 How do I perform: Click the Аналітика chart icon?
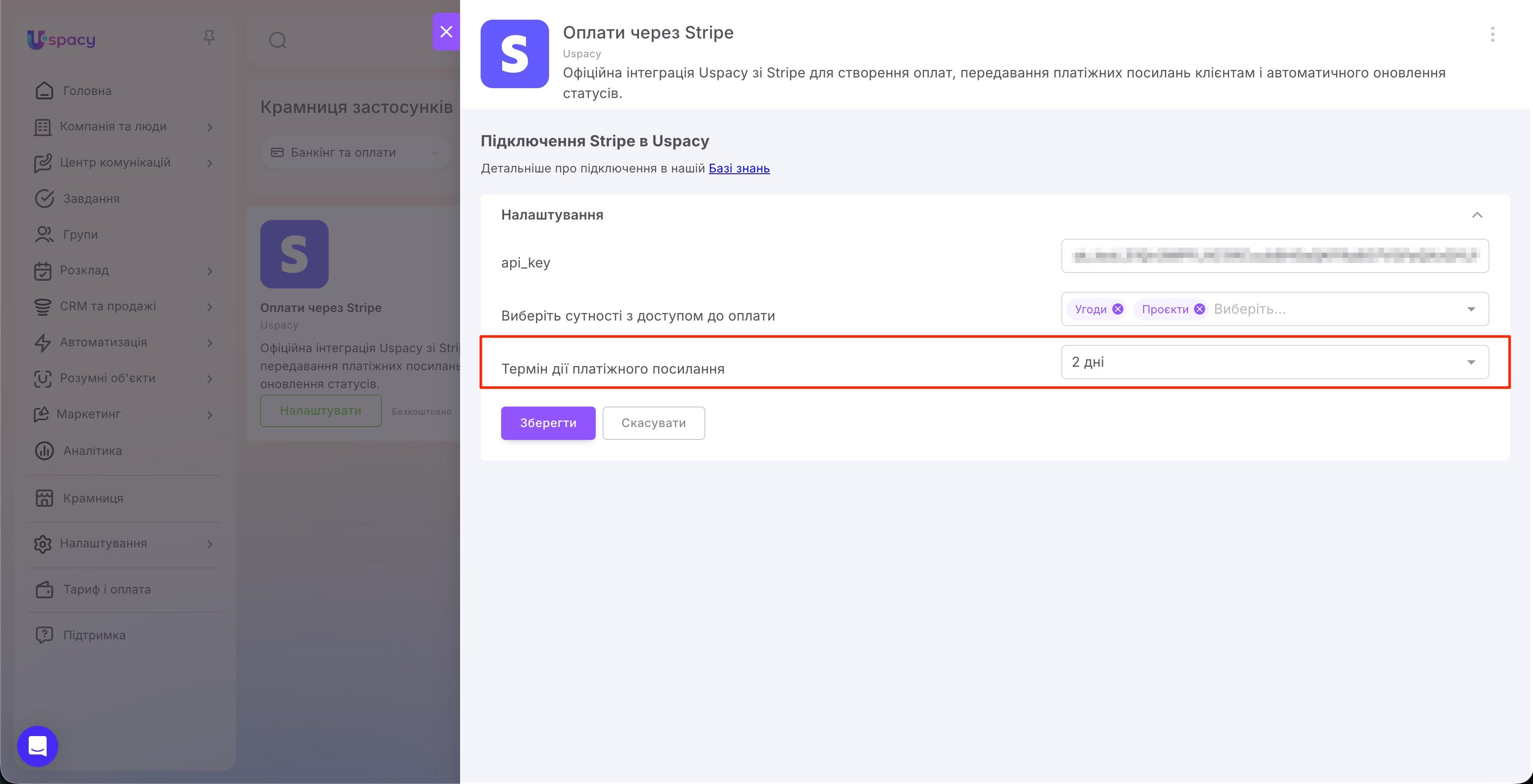pos(44,451)
